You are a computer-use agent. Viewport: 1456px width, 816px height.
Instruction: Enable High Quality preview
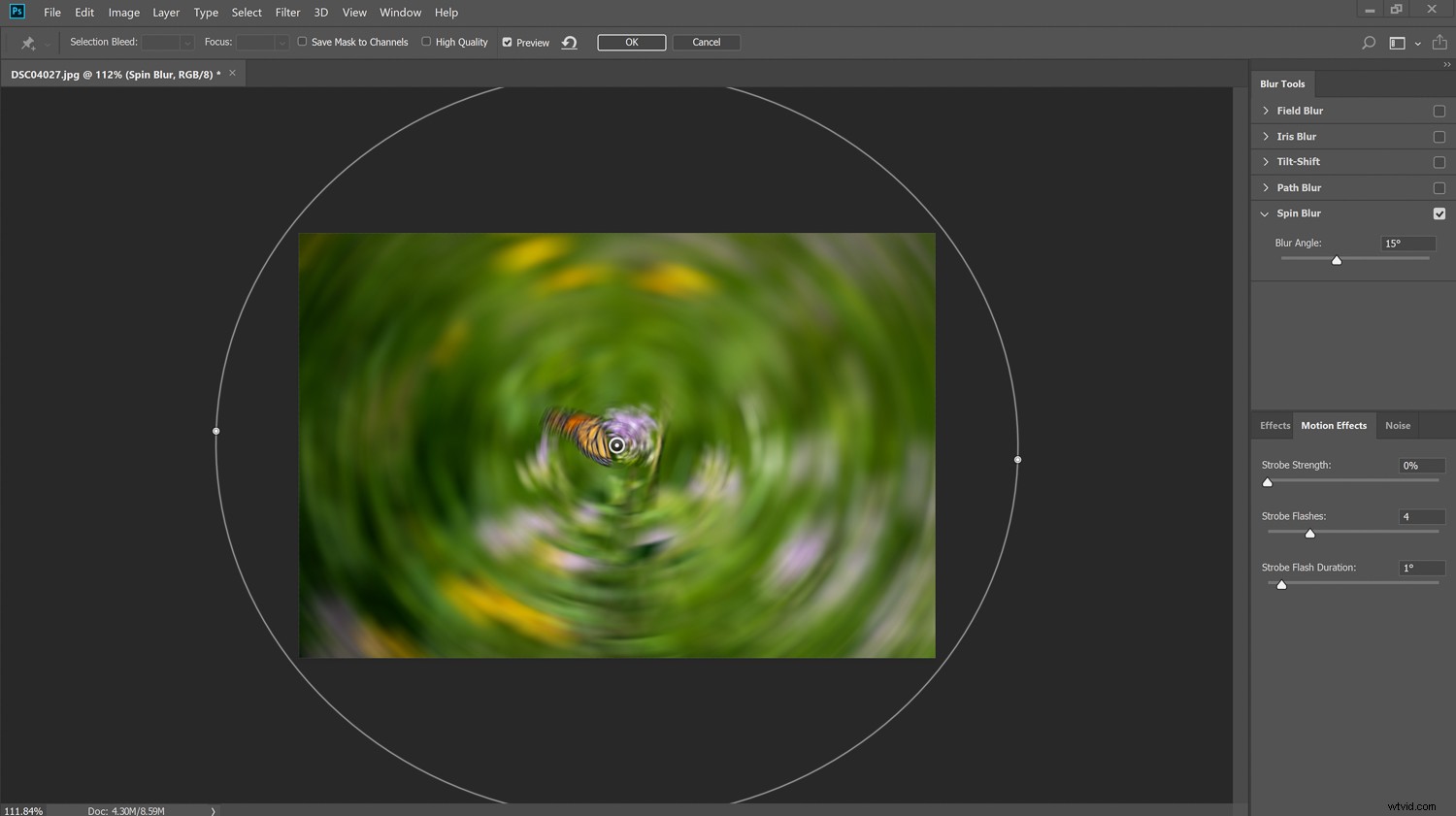pos(425,42)
